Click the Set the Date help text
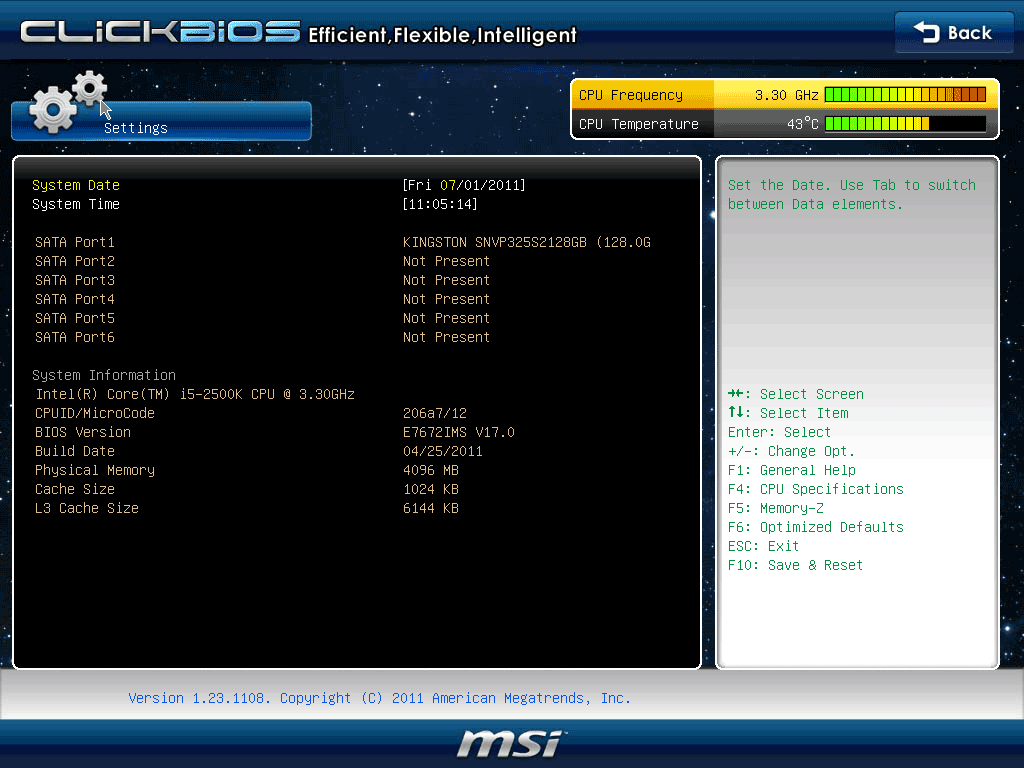 (852, 195)
